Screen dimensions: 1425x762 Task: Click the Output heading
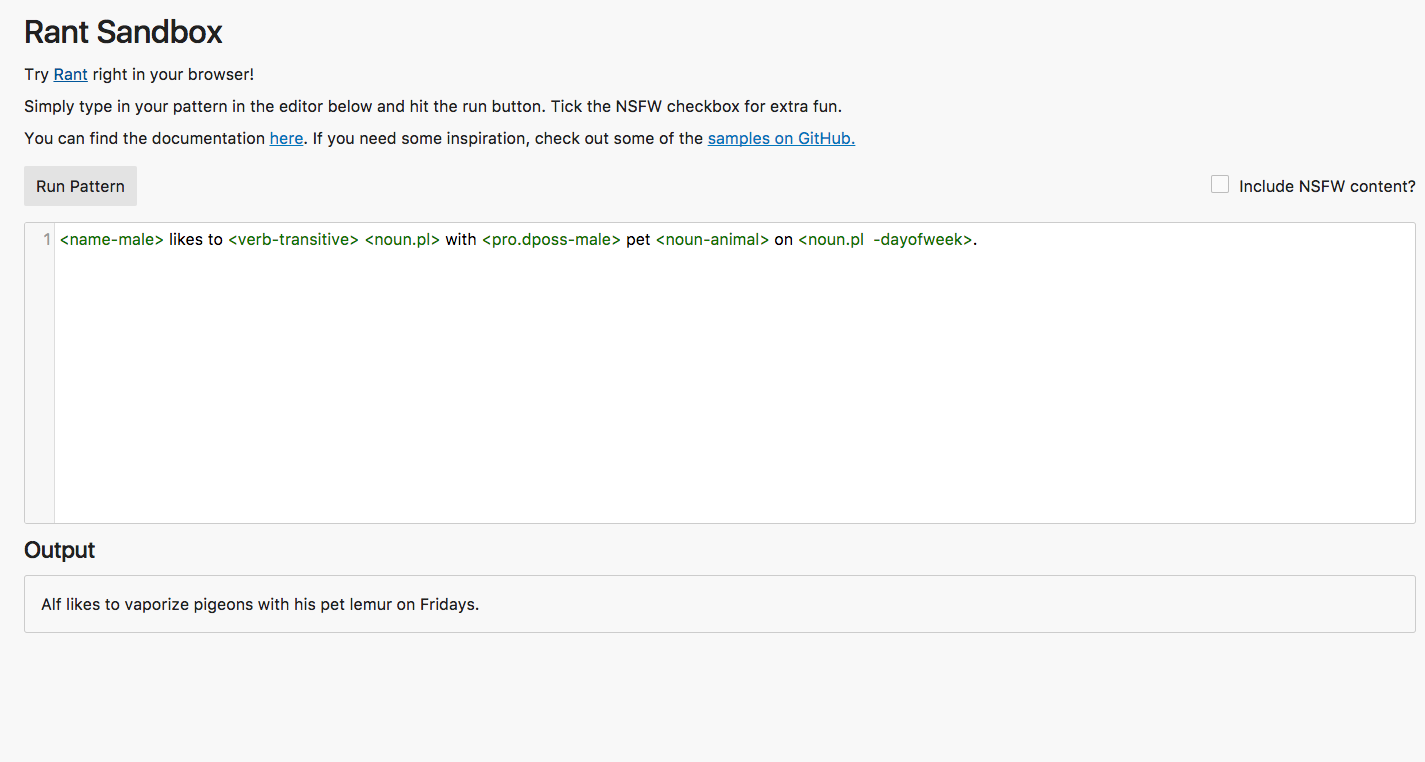tap(59, 550)
